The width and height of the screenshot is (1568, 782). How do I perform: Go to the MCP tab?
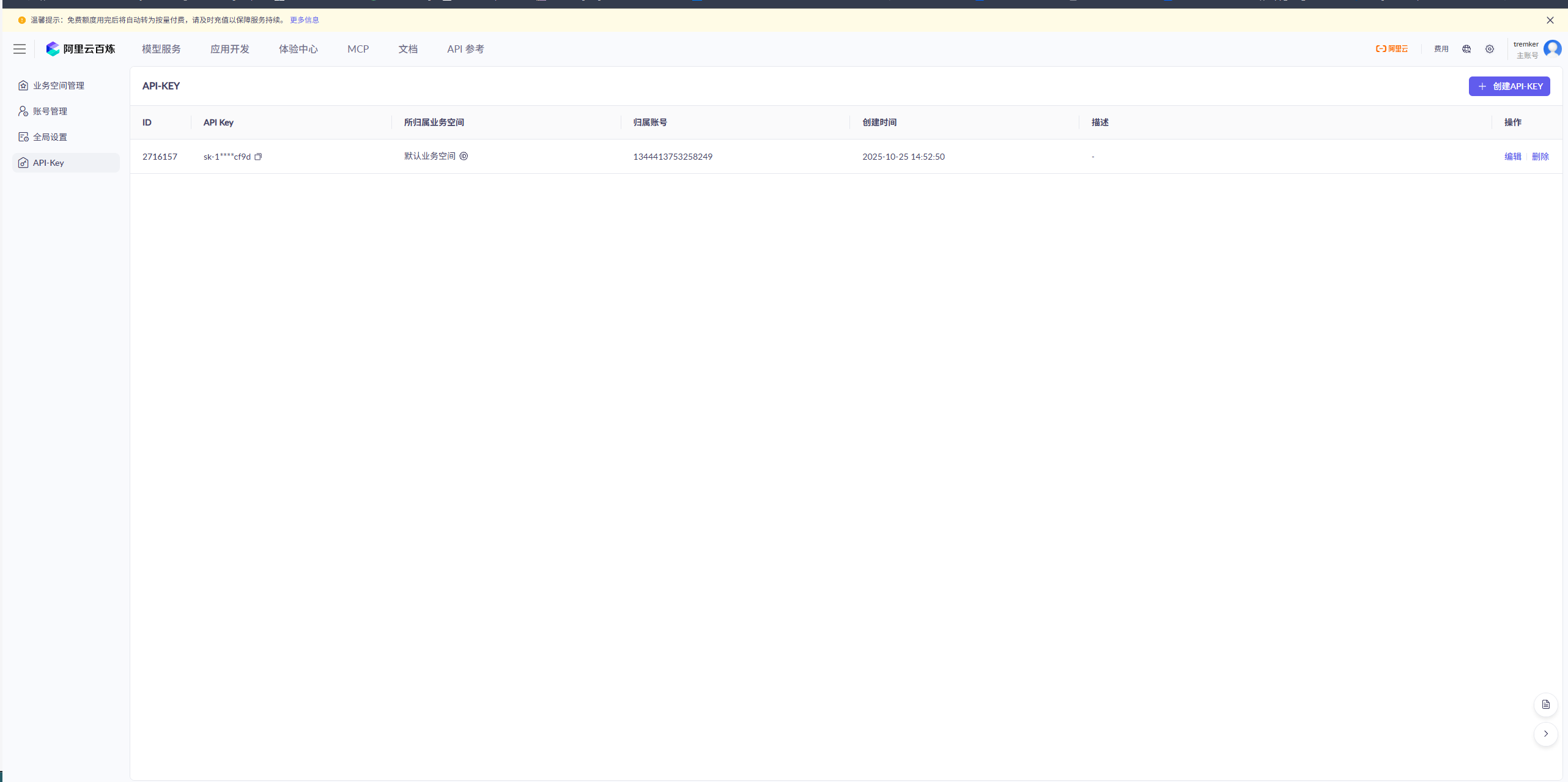coord(358,49)
